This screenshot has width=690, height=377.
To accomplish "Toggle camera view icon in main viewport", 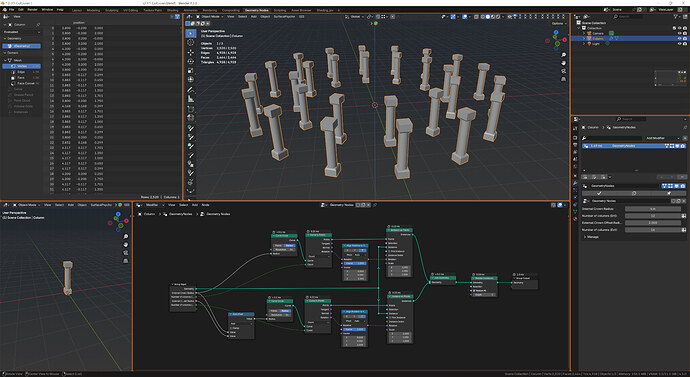I will (563, 71).
